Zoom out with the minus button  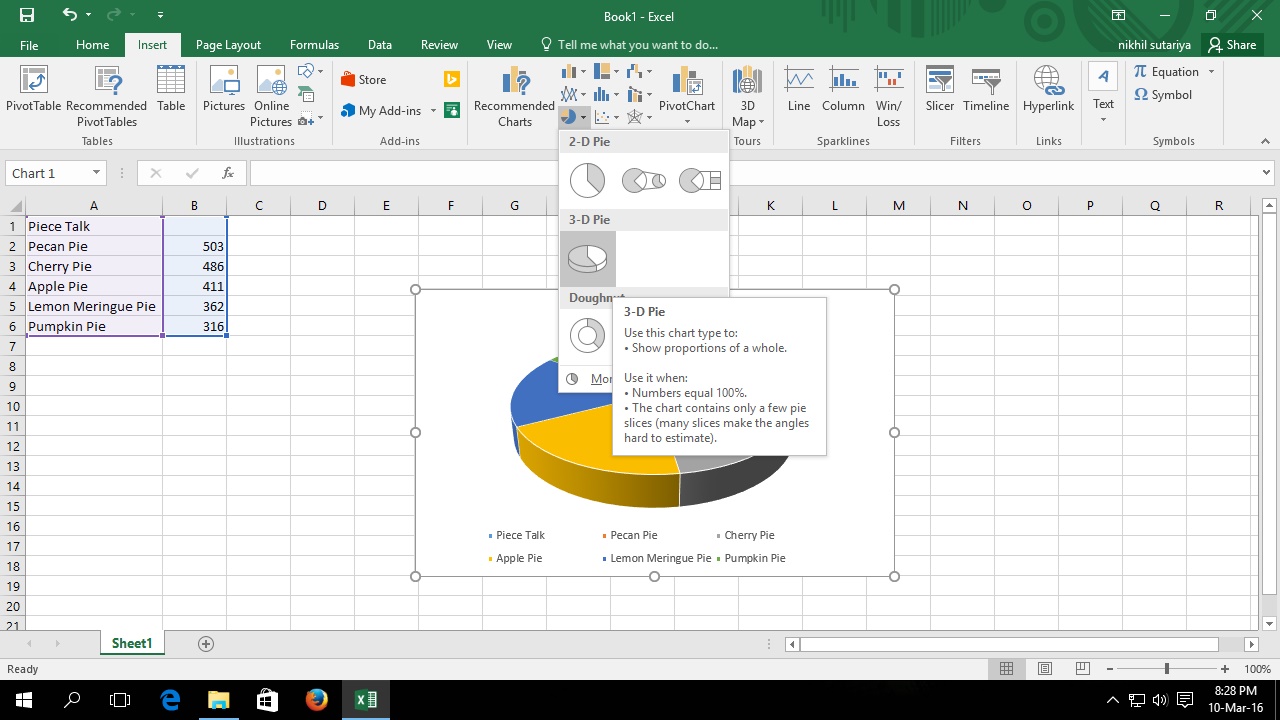(x=1109, y=668)
